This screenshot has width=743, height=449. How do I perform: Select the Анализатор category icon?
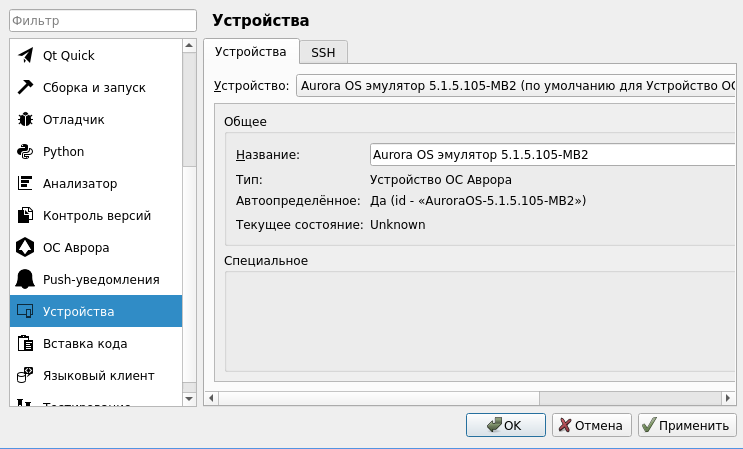pyautogui.click(x=26, y=183)
